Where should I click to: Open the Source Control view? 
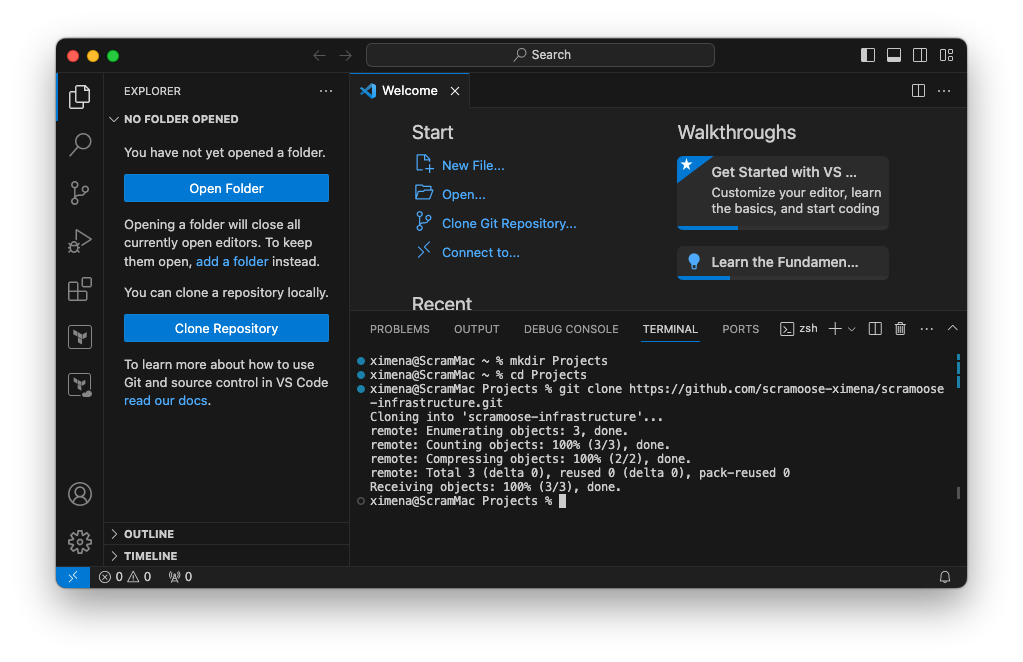click(80, 192)
